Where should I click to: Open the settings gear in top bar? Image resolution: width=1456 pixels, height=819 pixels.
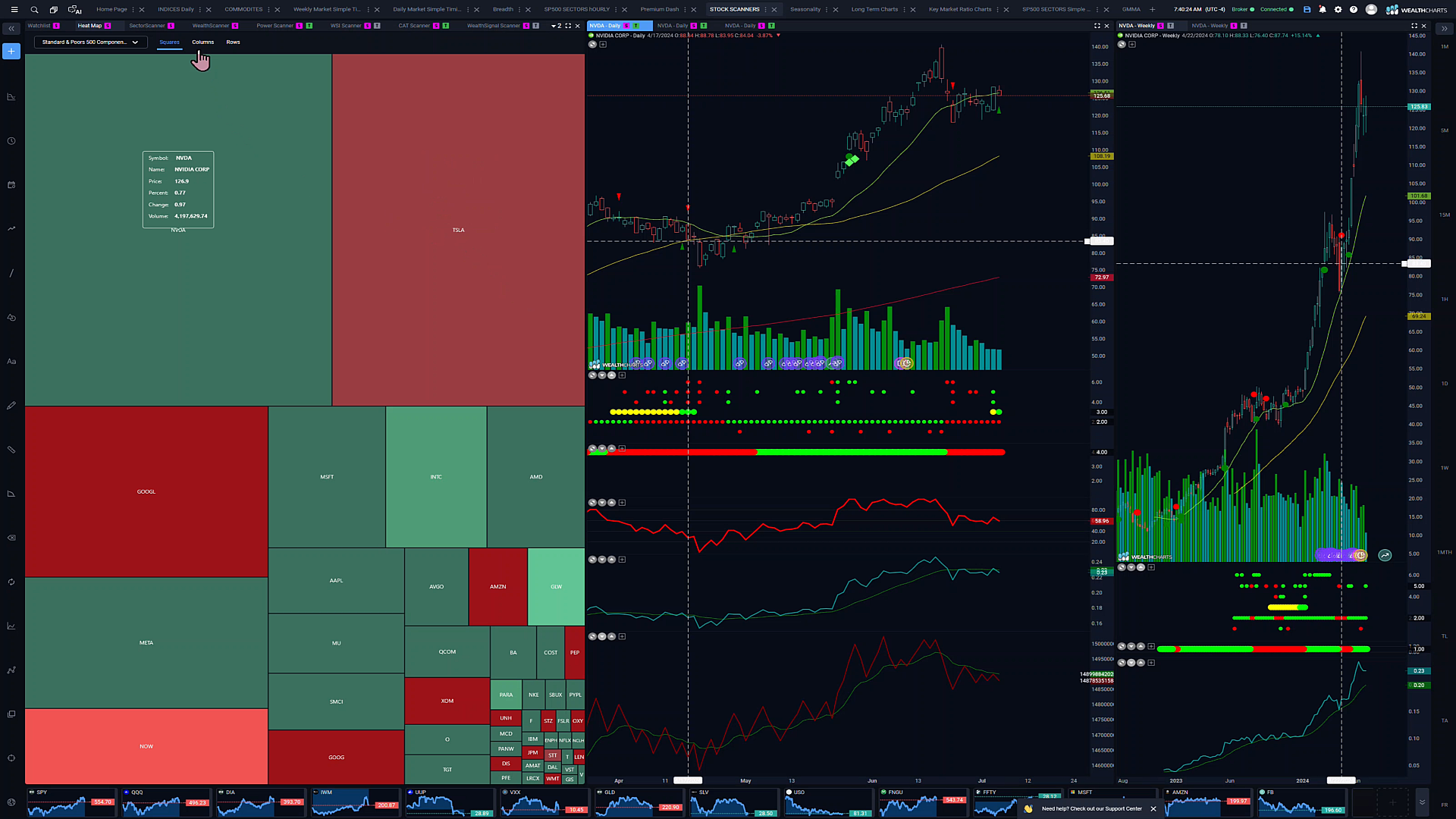[1338, 10]
